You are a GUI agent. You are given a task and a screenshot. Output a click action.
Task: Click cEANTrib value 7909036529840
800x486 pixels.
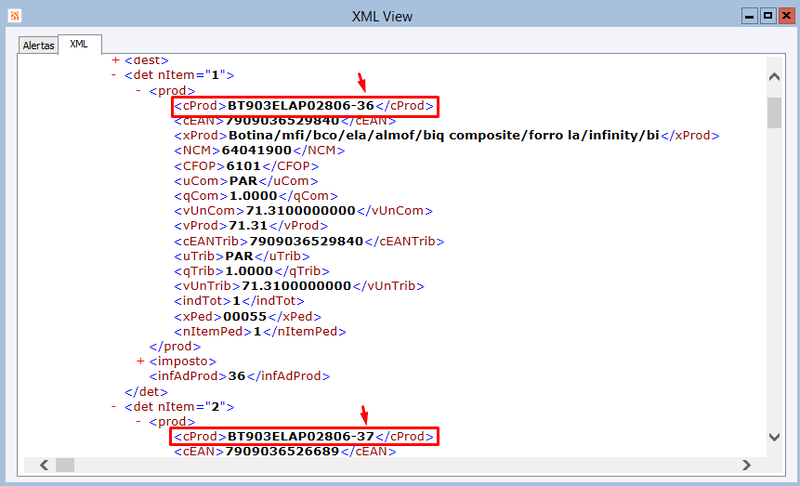click(306, 241)
